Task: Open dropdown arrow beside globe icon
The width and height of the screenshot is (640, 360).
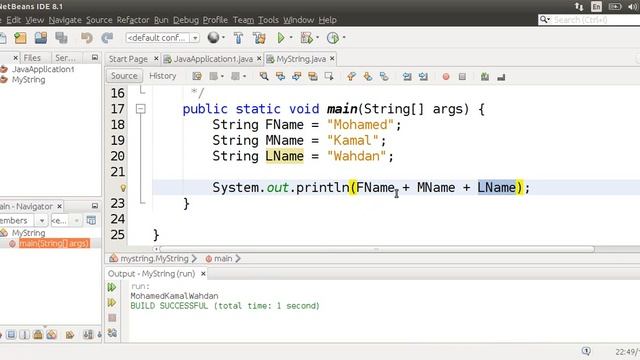Action: (223, 38)
